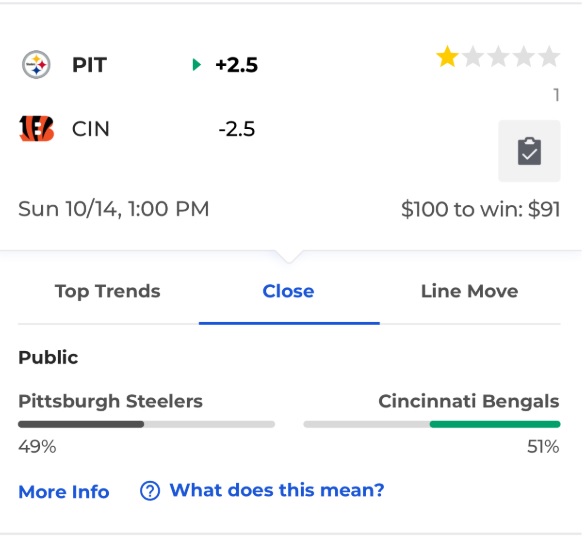
Task: Select the CIN -2.5 spread
Action: pos(237,129)
